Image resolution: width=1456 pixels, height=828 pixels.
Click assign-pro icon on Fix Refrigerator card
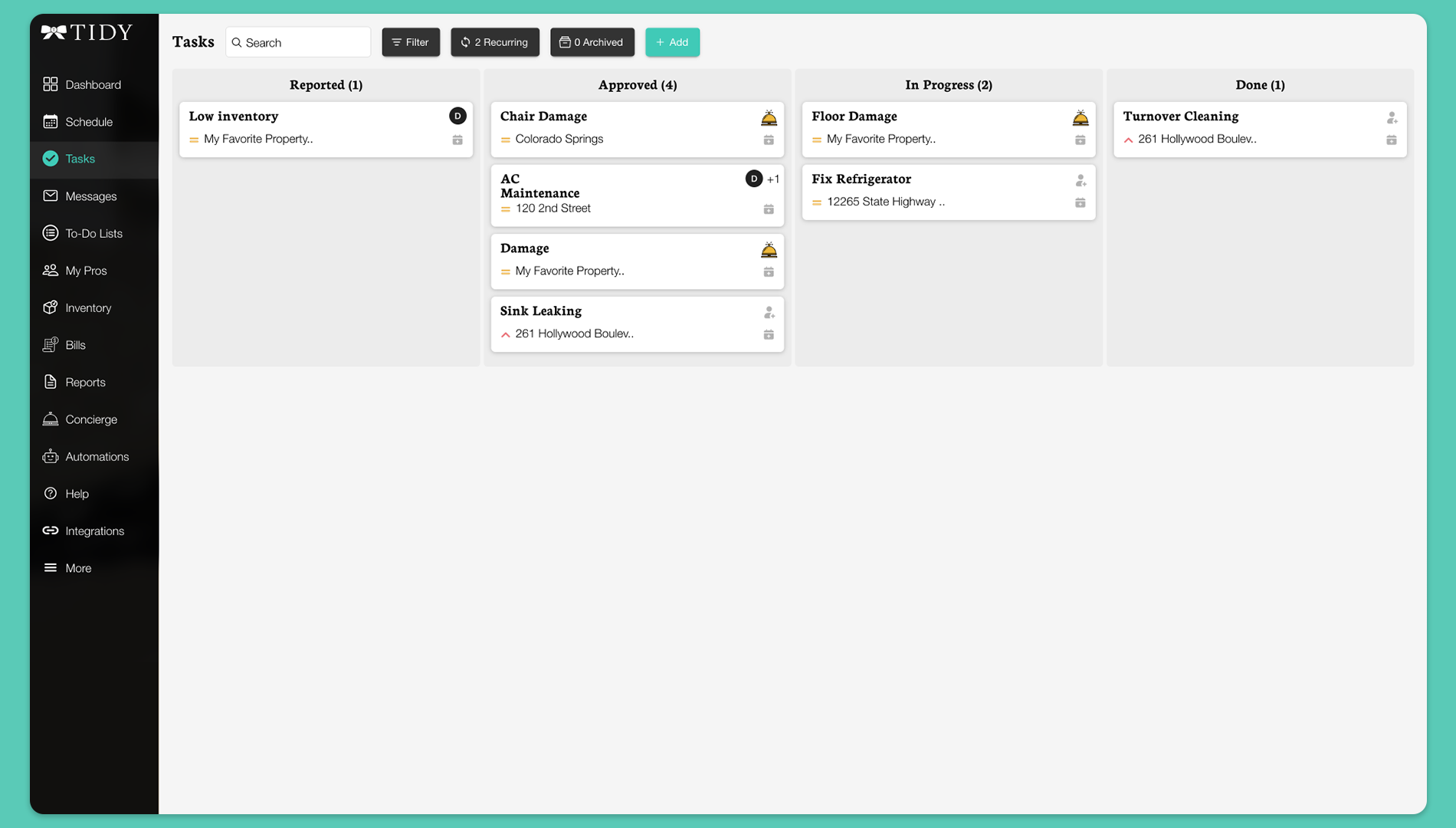coord(1081,181)
